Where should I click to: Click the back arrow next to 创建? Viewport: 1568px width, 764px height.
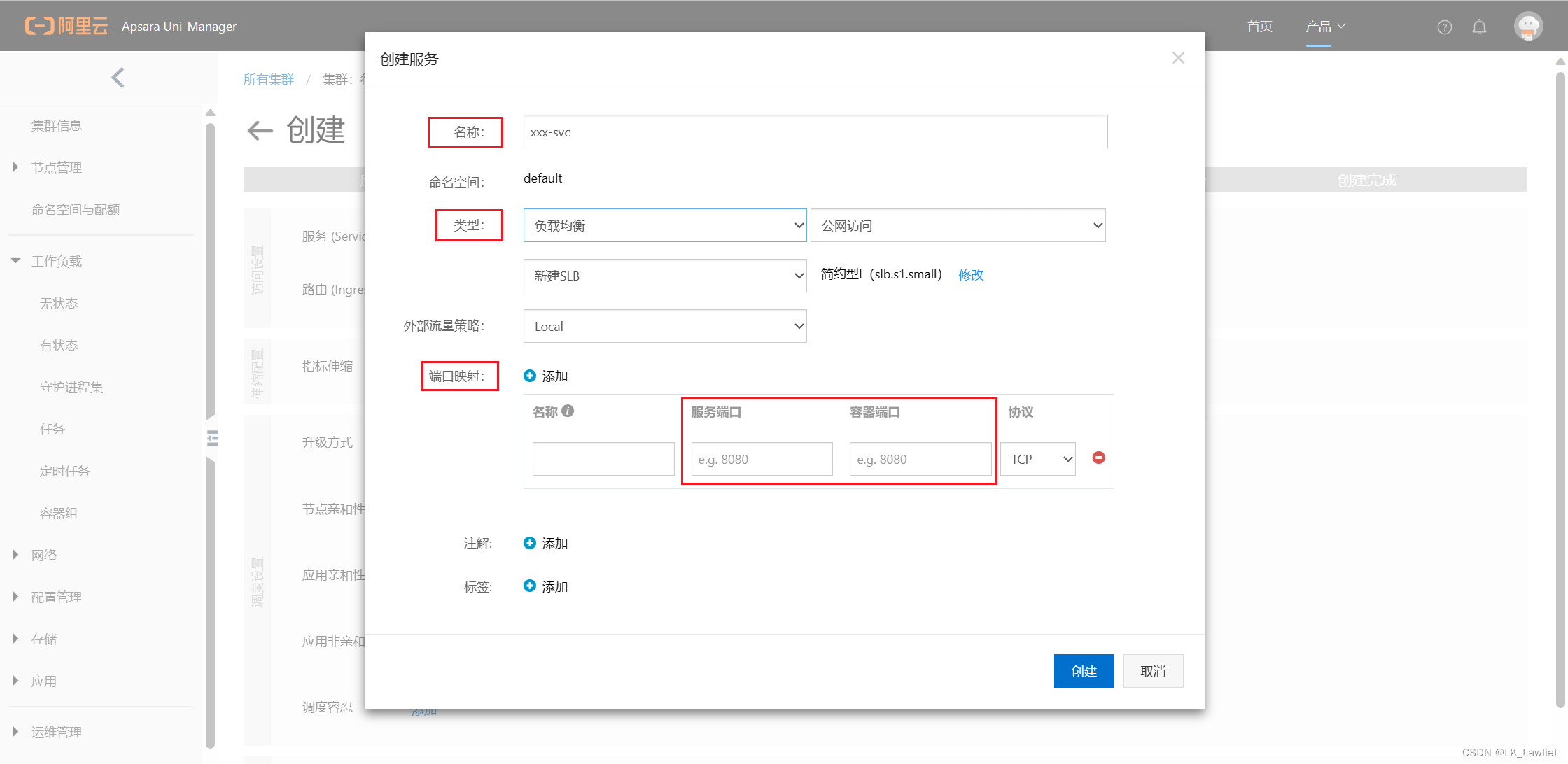(x=260, y=130)
